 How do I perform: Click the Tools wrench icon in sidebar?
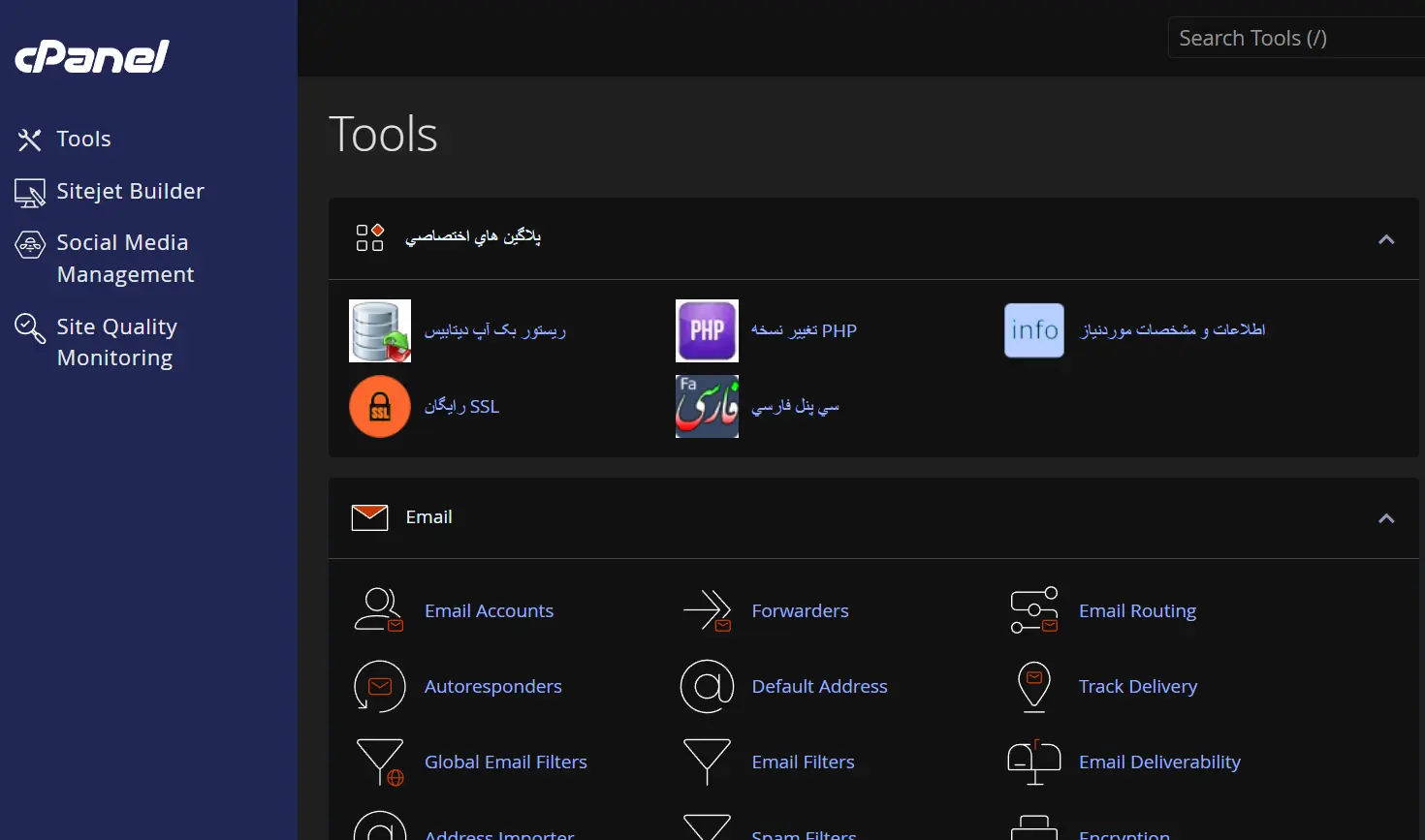(30, 140)
